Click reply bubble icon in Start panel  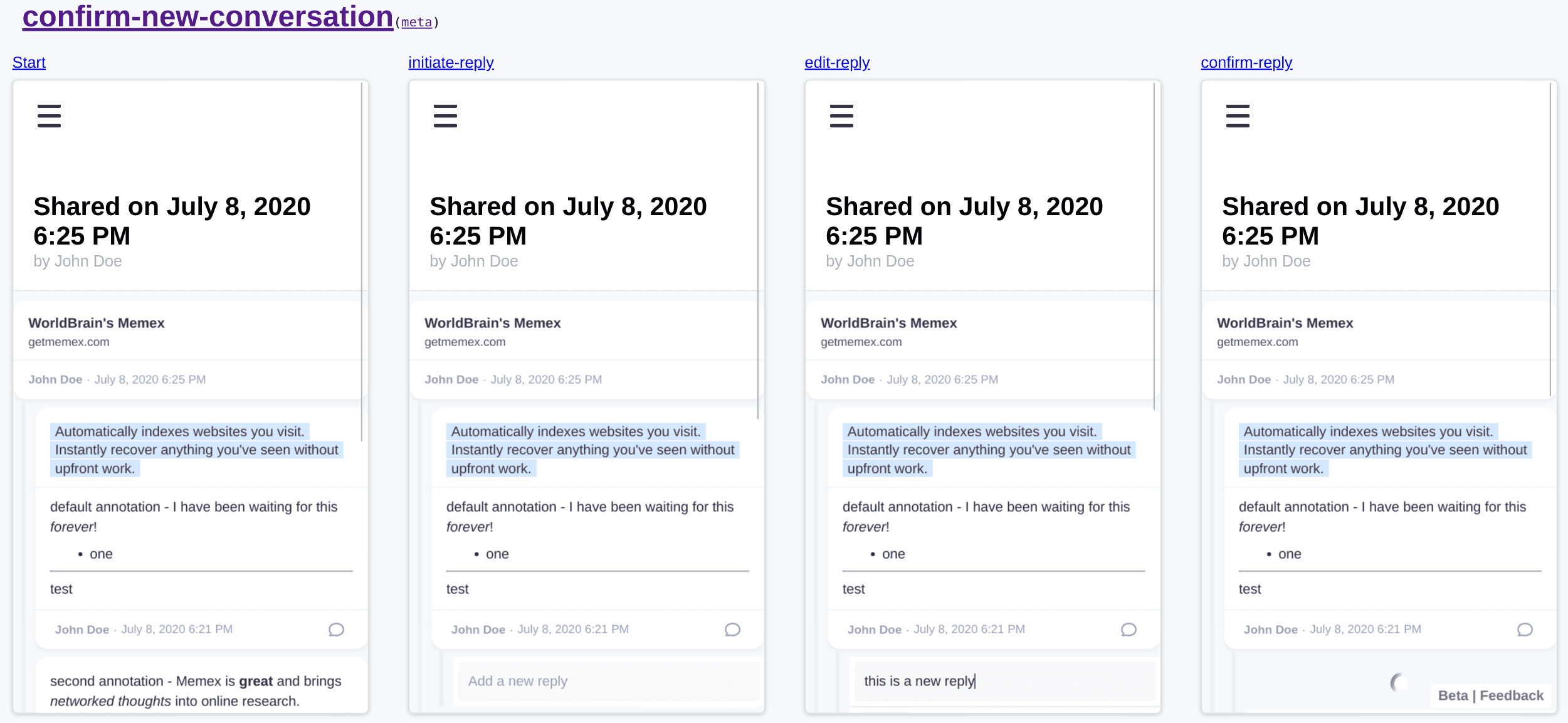(336, 629)
